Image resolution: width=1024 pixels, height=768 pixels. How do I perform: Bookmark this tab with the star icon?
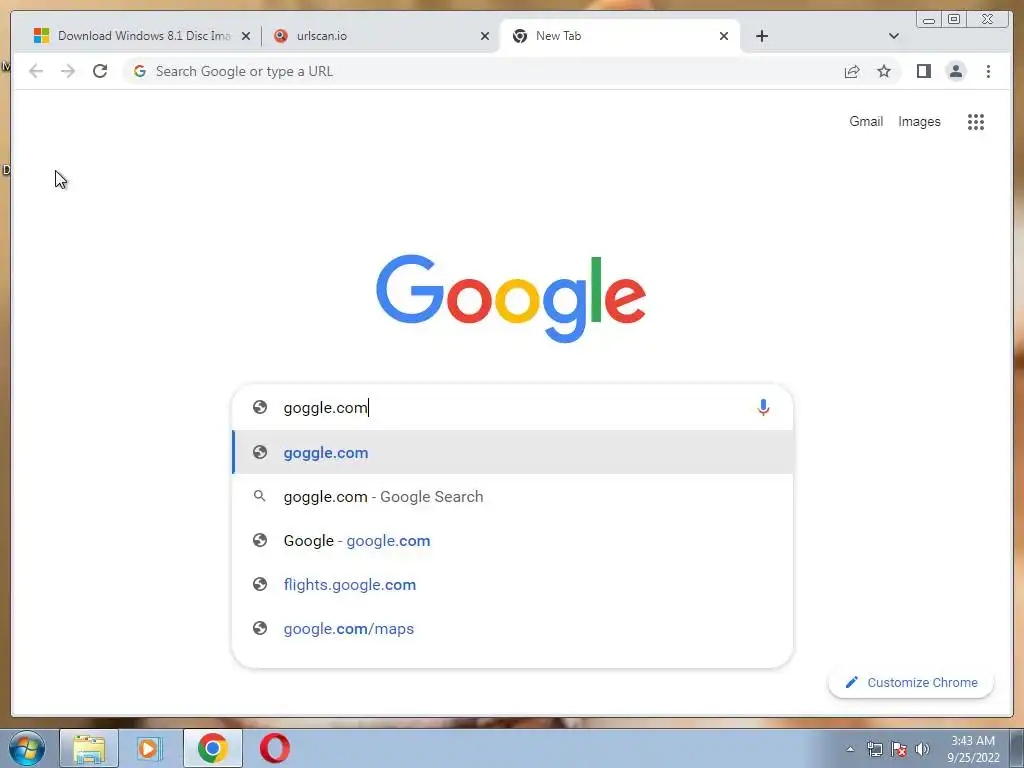coord(884,71)
